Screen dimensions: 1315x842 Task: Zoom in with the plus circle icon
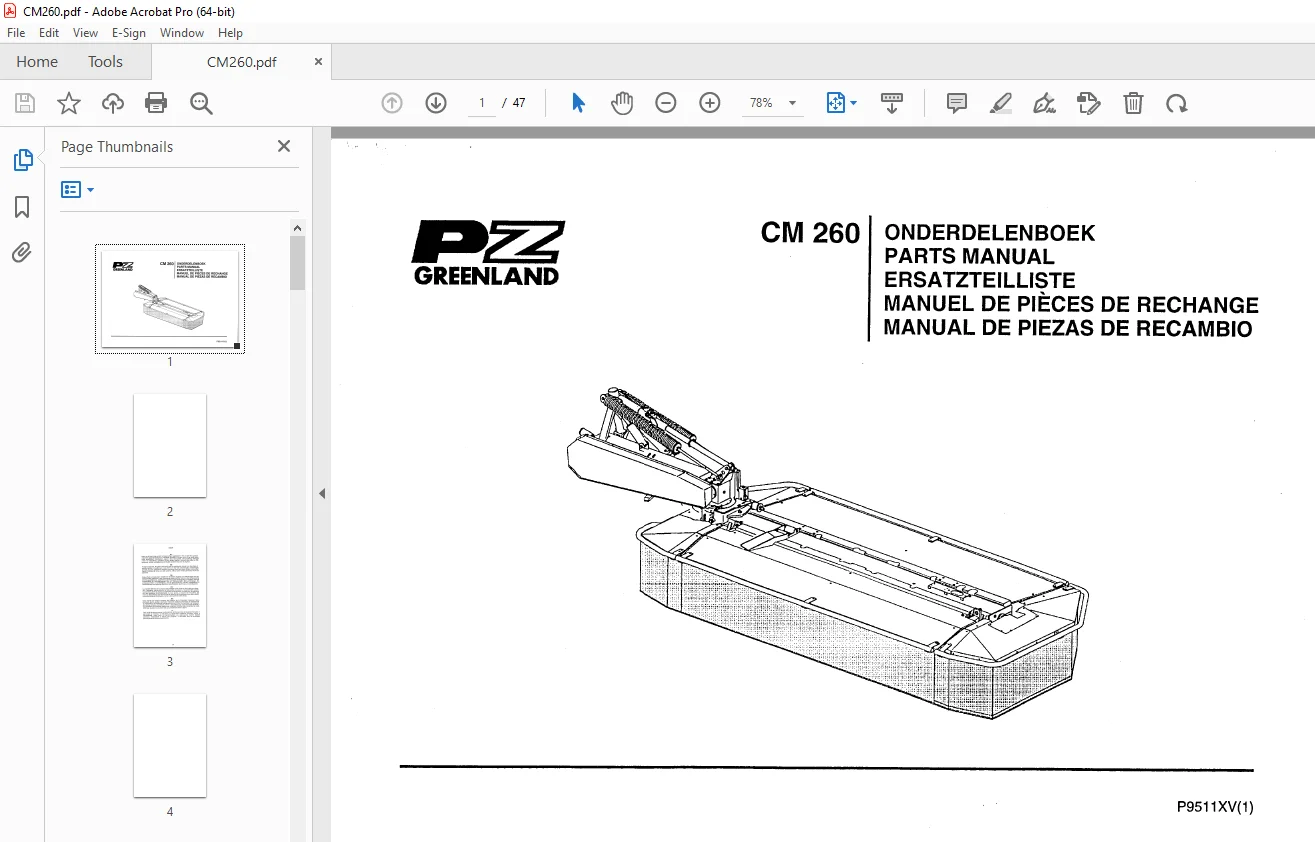710,103
